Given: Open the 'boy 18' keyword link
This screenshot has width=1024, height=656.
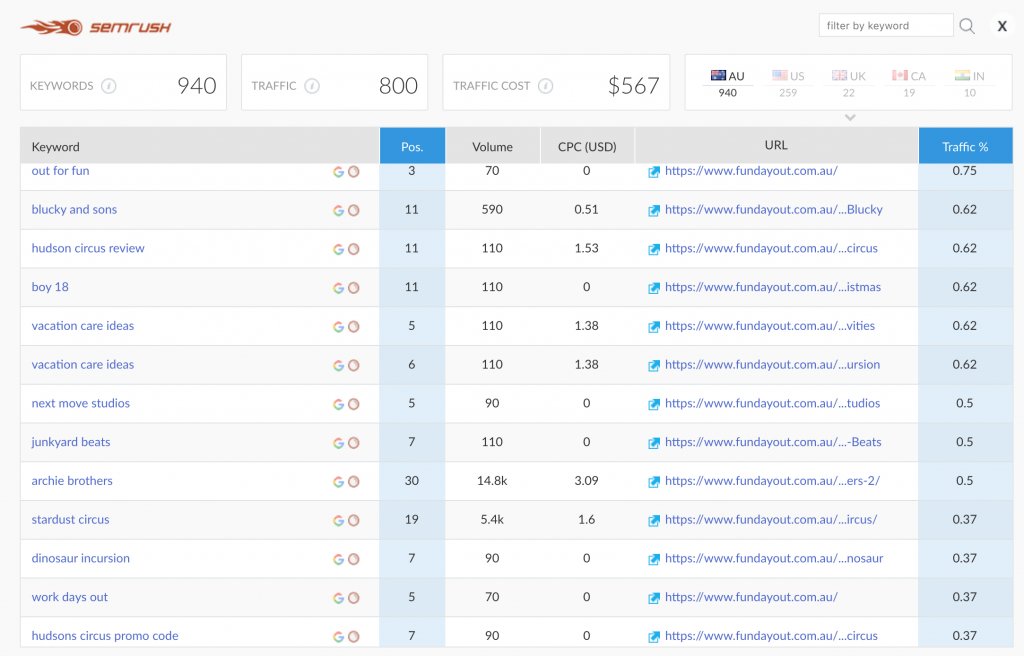Looking at the screenshot, I should [x=50, y=287].
